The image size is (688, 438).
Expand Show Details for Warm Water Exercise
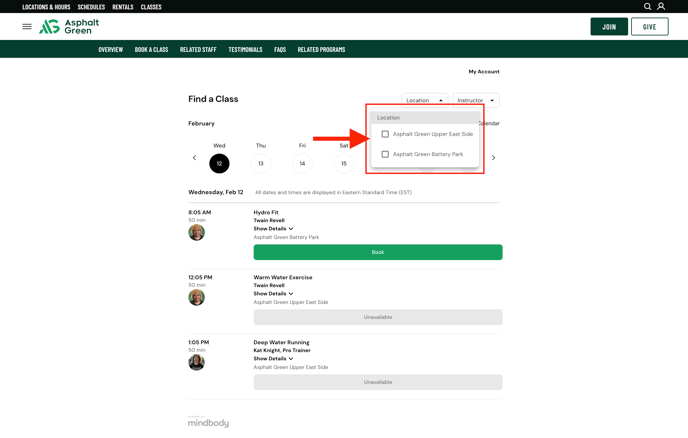click(273, 294)
